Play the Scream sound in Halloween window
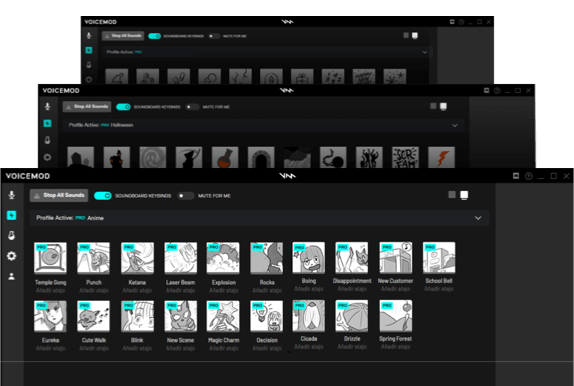Viewport: 574px width, 386px height. (x=405, y=157)
